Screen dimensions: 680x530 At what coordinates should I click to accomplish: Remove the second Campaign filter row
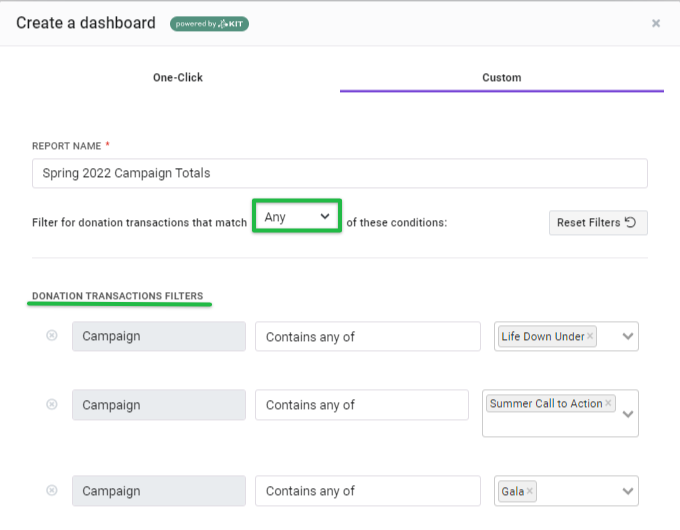click(52, 404)
